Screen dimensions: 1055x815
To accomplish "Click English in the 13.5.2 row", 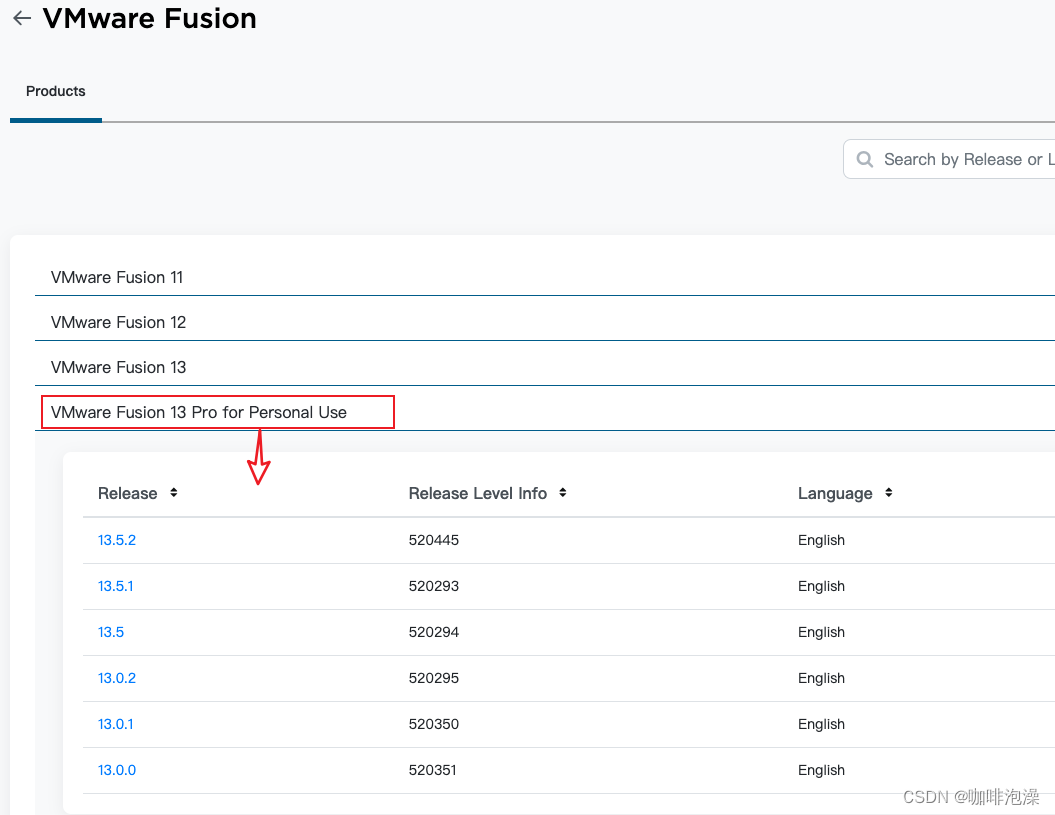I will click(x=822, y=540).
